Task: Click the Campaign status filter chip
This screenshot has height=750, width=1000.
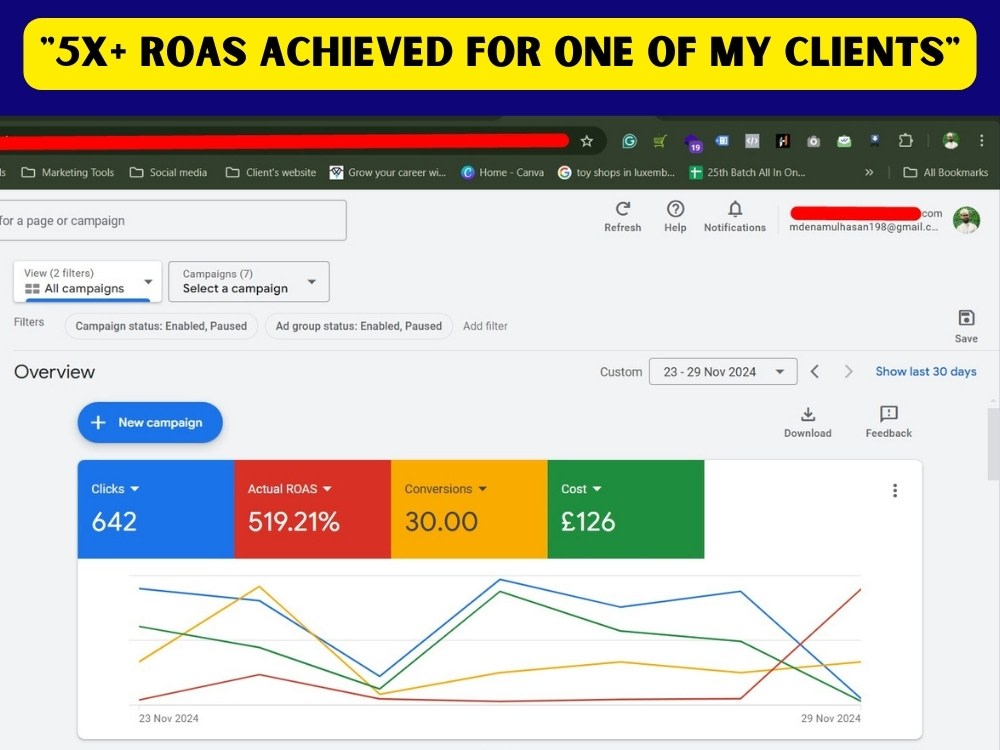Action: [161, 326]
